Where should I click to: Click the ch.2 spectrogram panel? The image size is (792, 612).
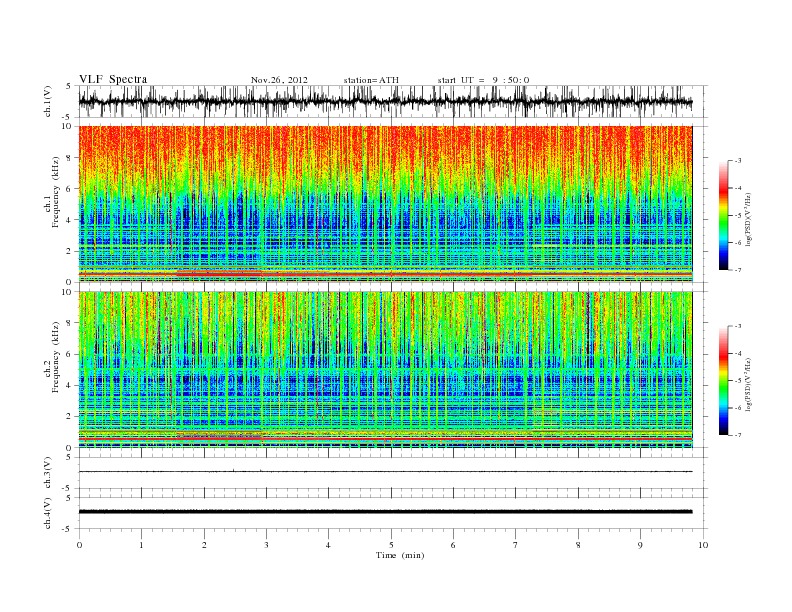385,370
